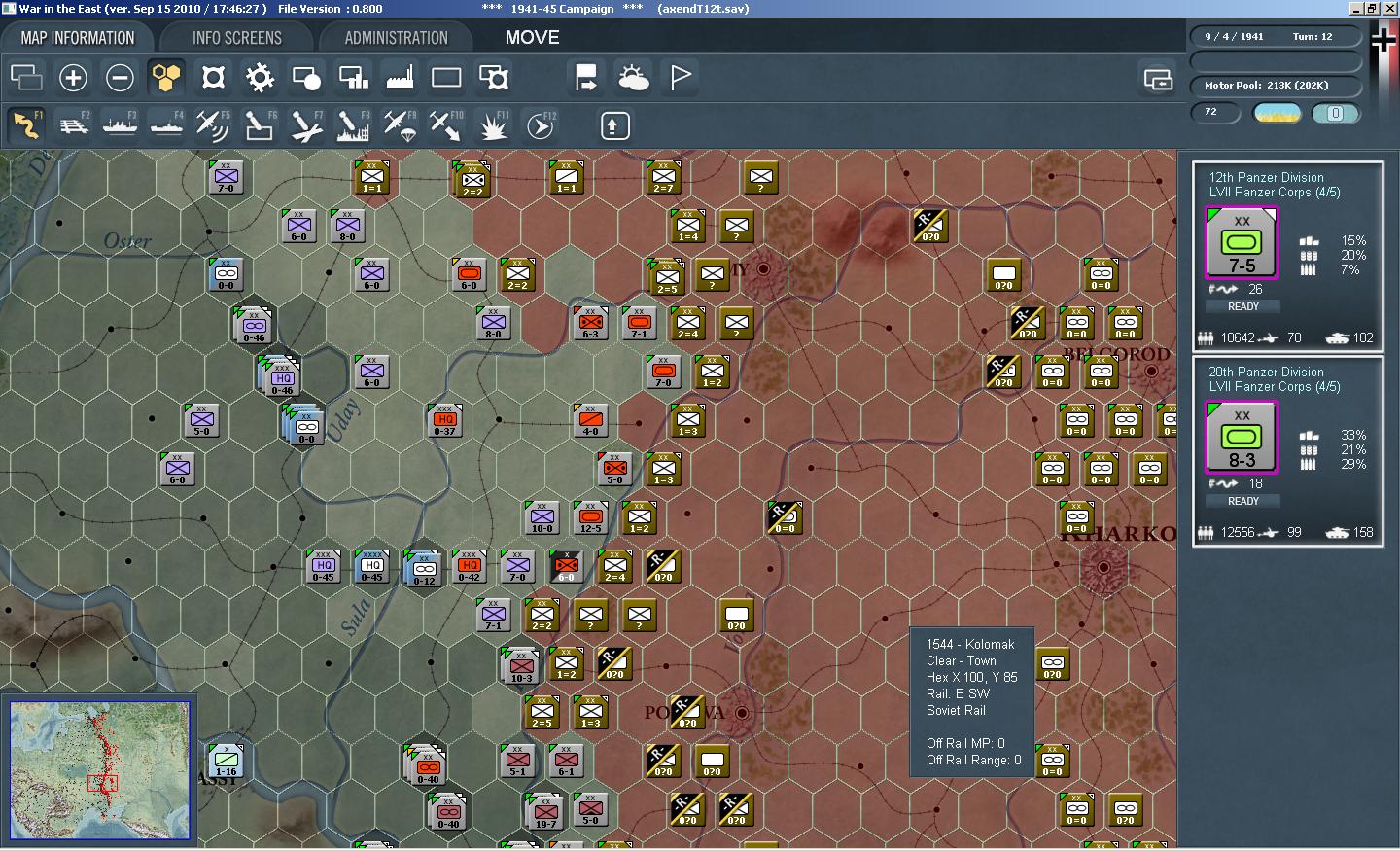This screenshot has height=852, width=1400.
Task: Click the flag with arrow icon
Action: [x=586, y=77]
